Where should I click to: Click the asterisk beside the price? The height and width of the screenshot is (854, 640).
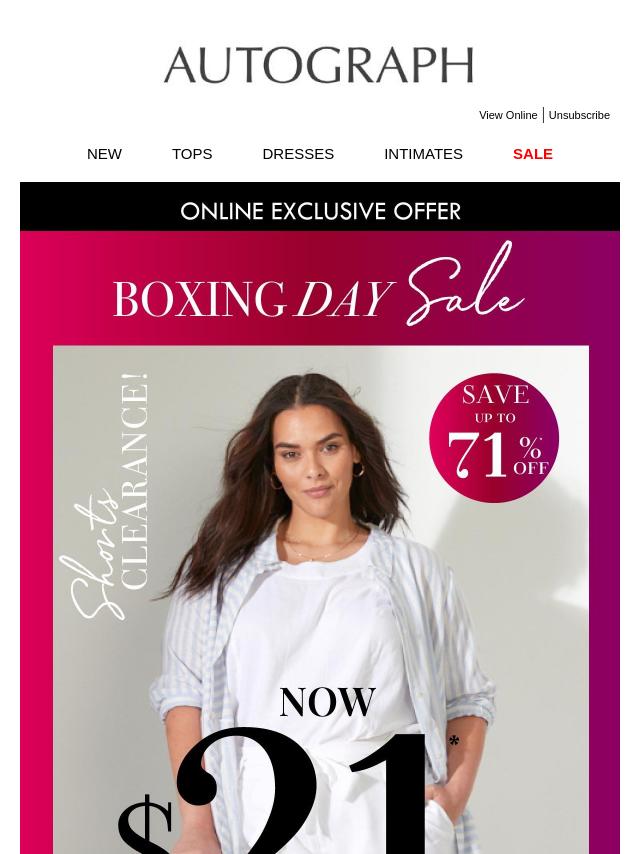point(454,742)
